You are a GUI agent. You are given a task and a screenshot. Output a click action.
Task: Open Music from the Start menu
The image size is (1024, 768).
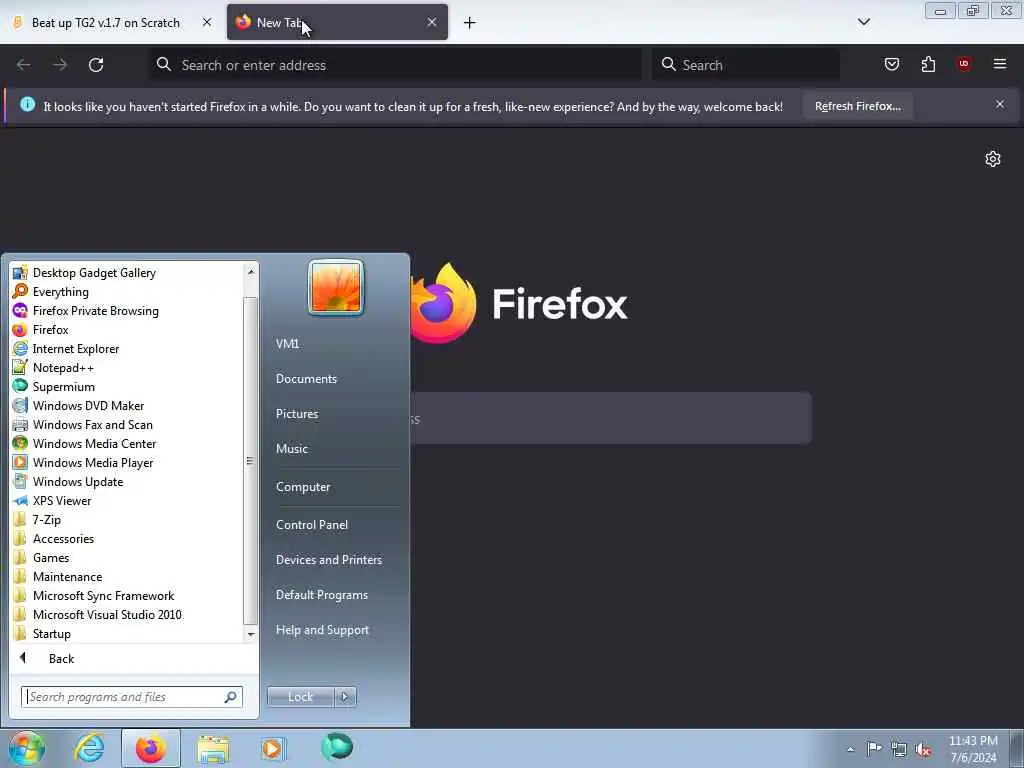tap(292, 449)
